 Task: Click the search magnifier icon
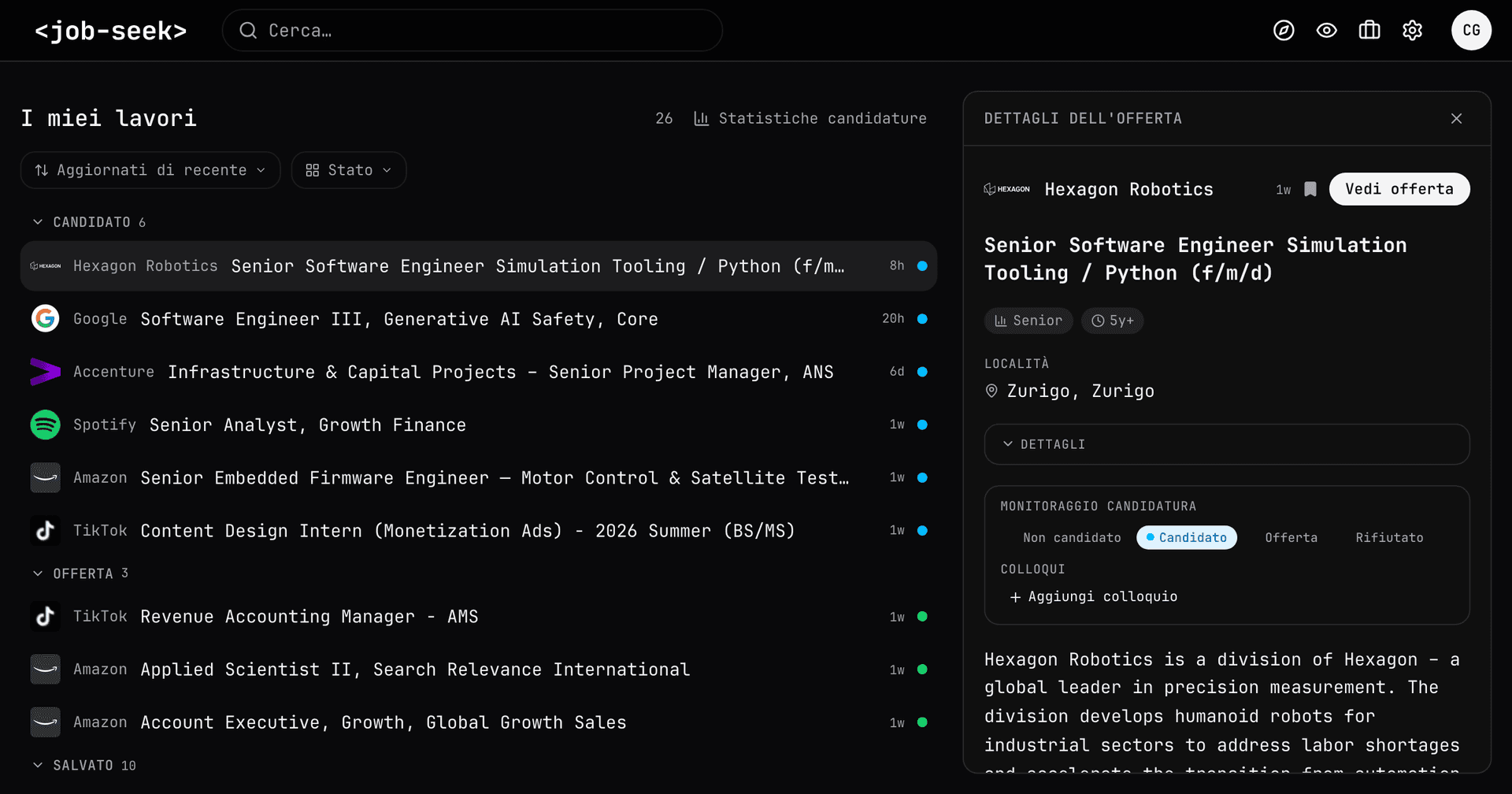pos(248,31)
